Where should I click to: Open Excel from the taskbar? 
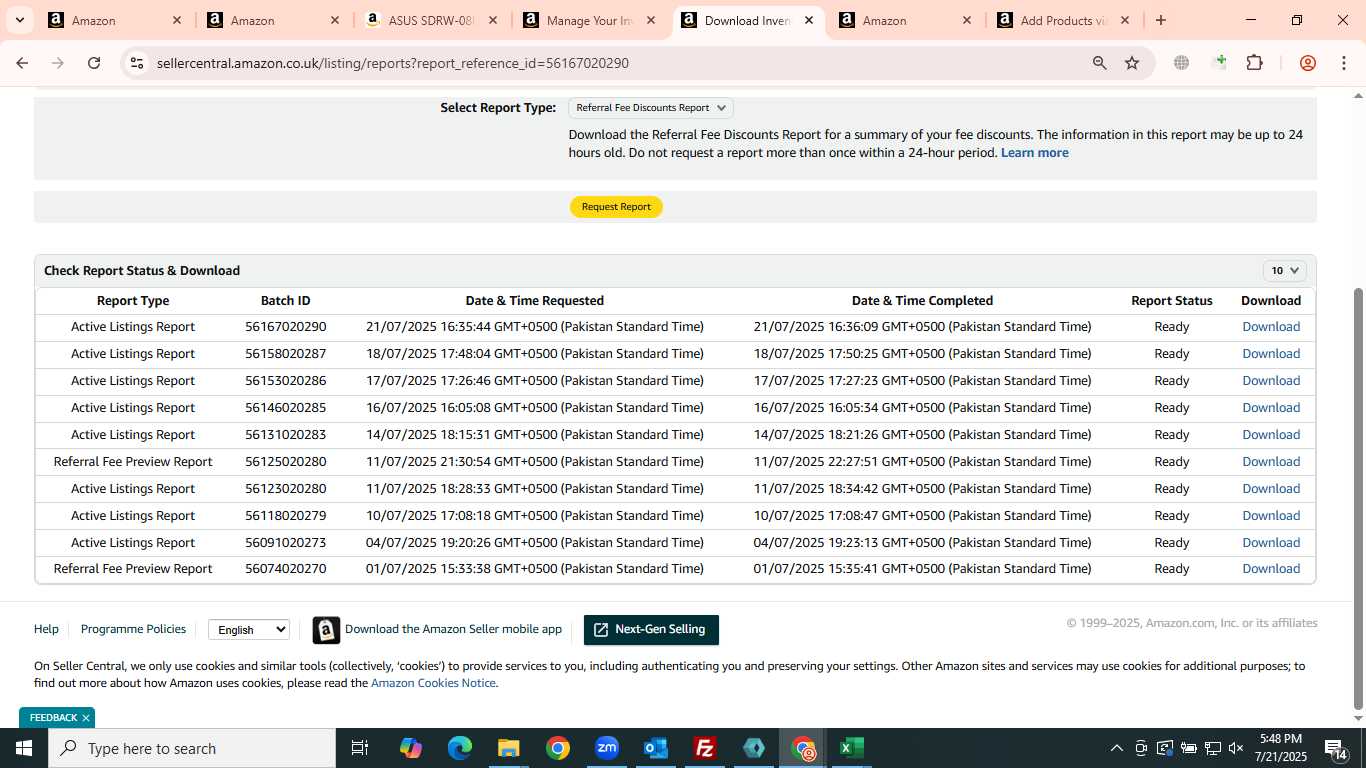[852, 748]
